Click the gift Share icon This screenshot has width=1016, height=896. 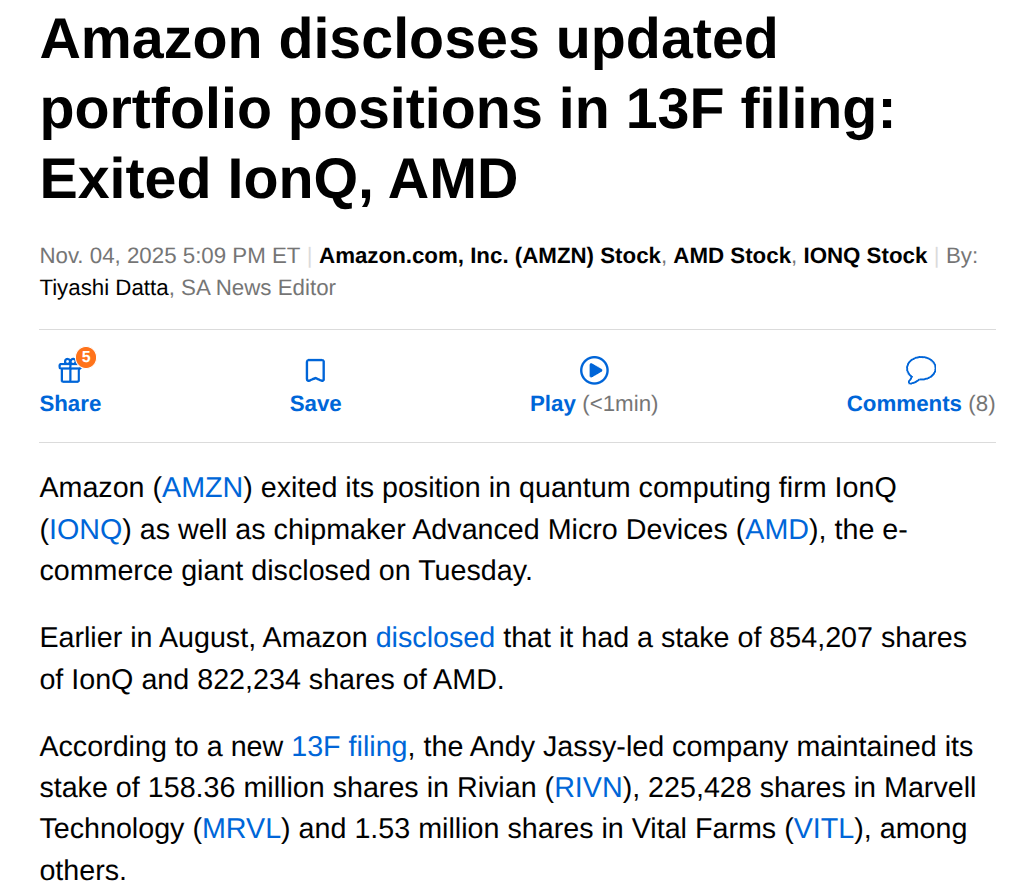point(69,372)
